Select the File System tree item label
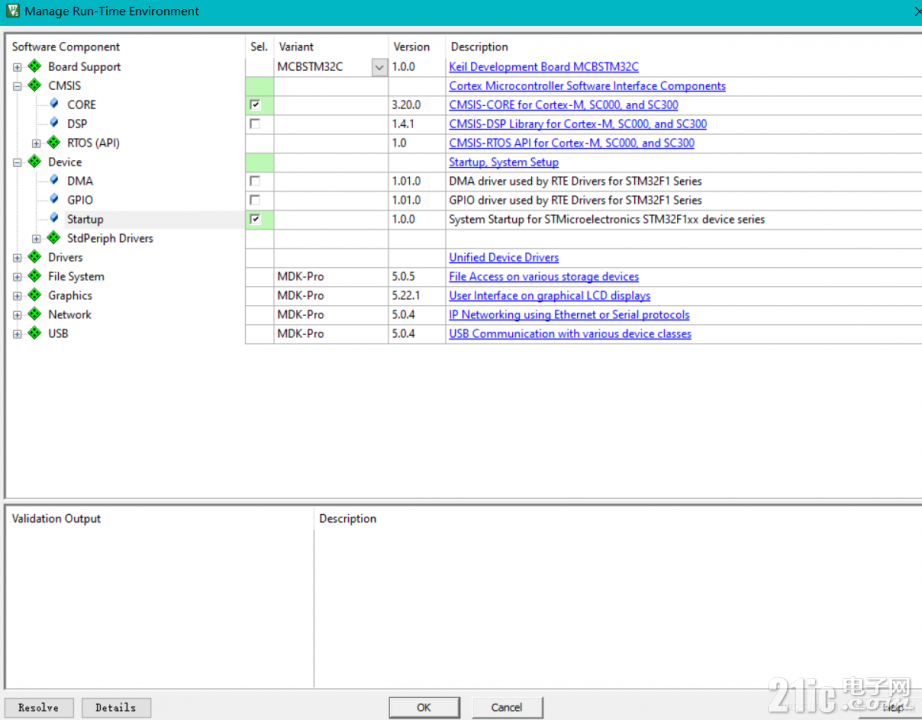 click(x=76, y=276)
